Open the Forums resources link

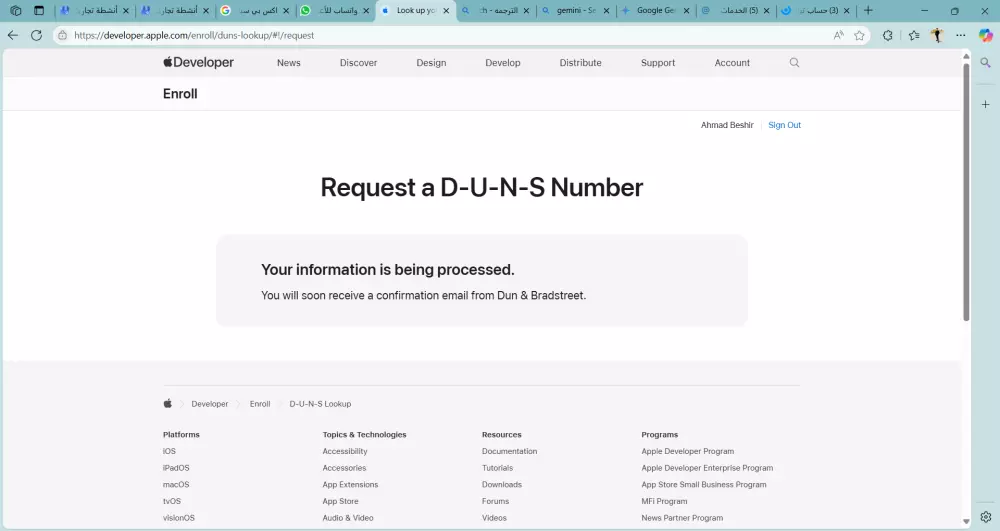click(496, 500)
